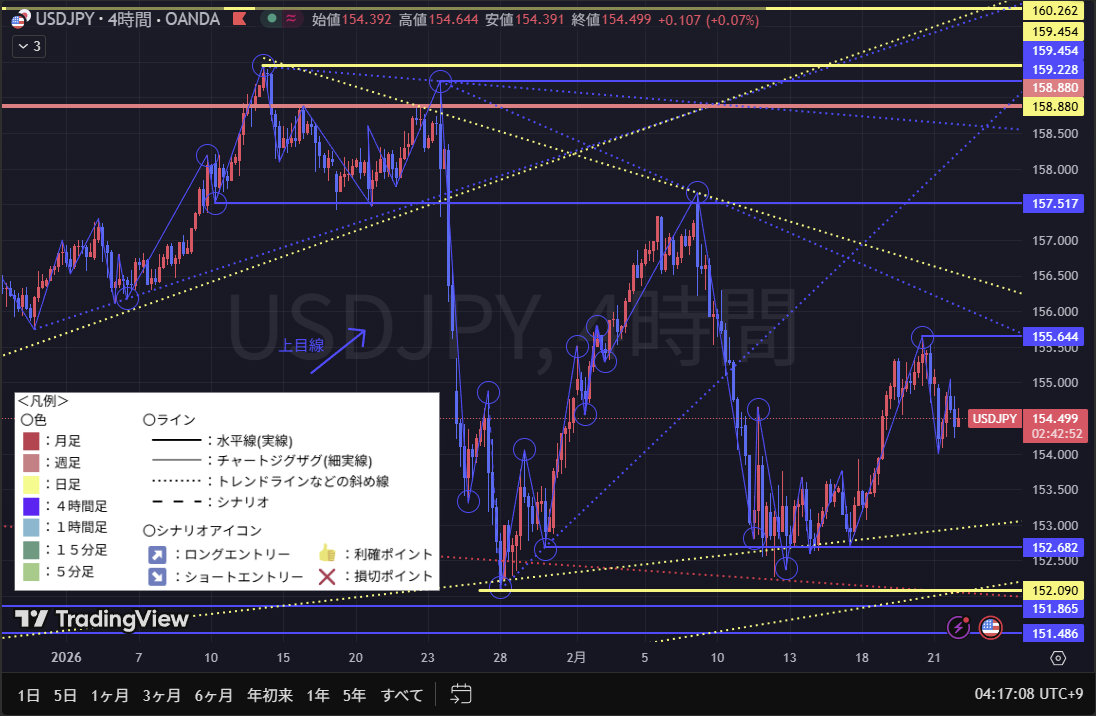Expand the collapsed indicators legend (3)
This screenshot has height=716, width=1096.
28,46
